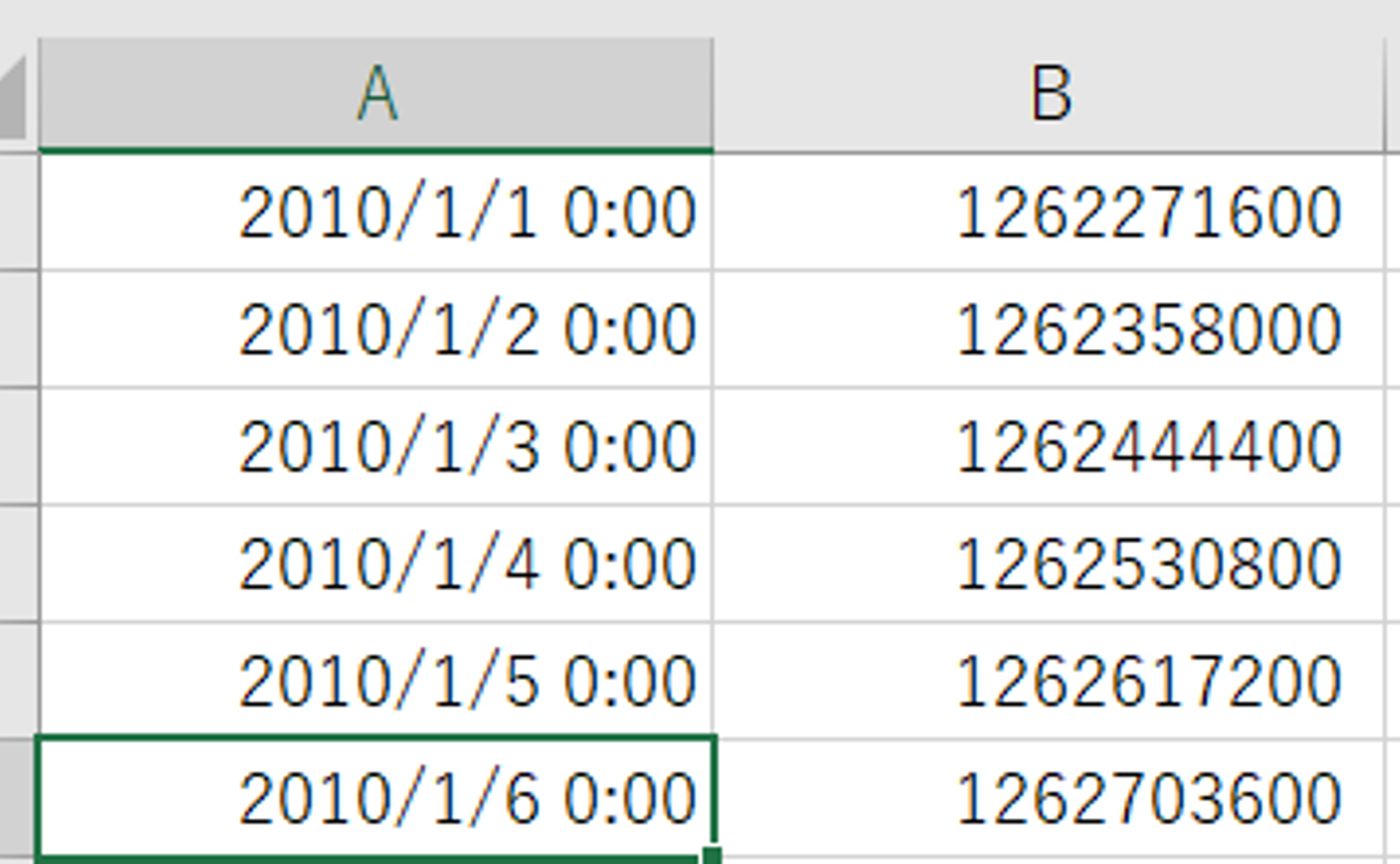This screenshot has height=864, width=1400.
Task: Select the cell with value 1262703600
Action: [x=1049, y=798]
